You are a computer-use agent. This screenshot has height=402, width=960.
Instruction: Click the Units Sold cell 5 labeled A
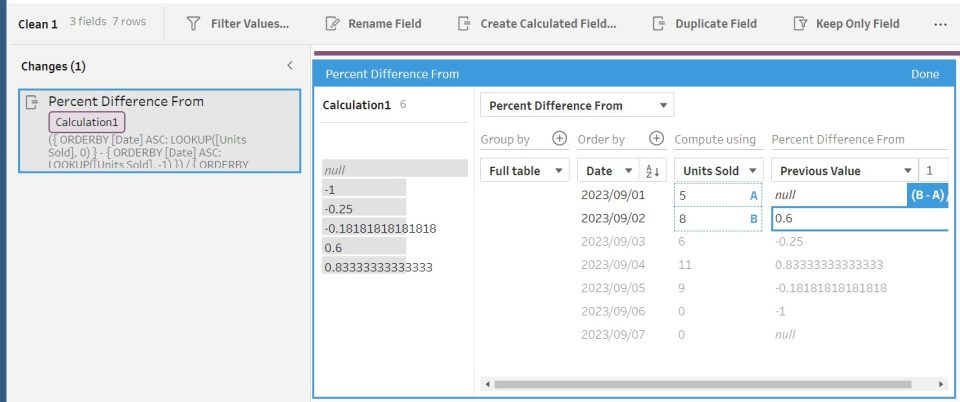point(718,195)
